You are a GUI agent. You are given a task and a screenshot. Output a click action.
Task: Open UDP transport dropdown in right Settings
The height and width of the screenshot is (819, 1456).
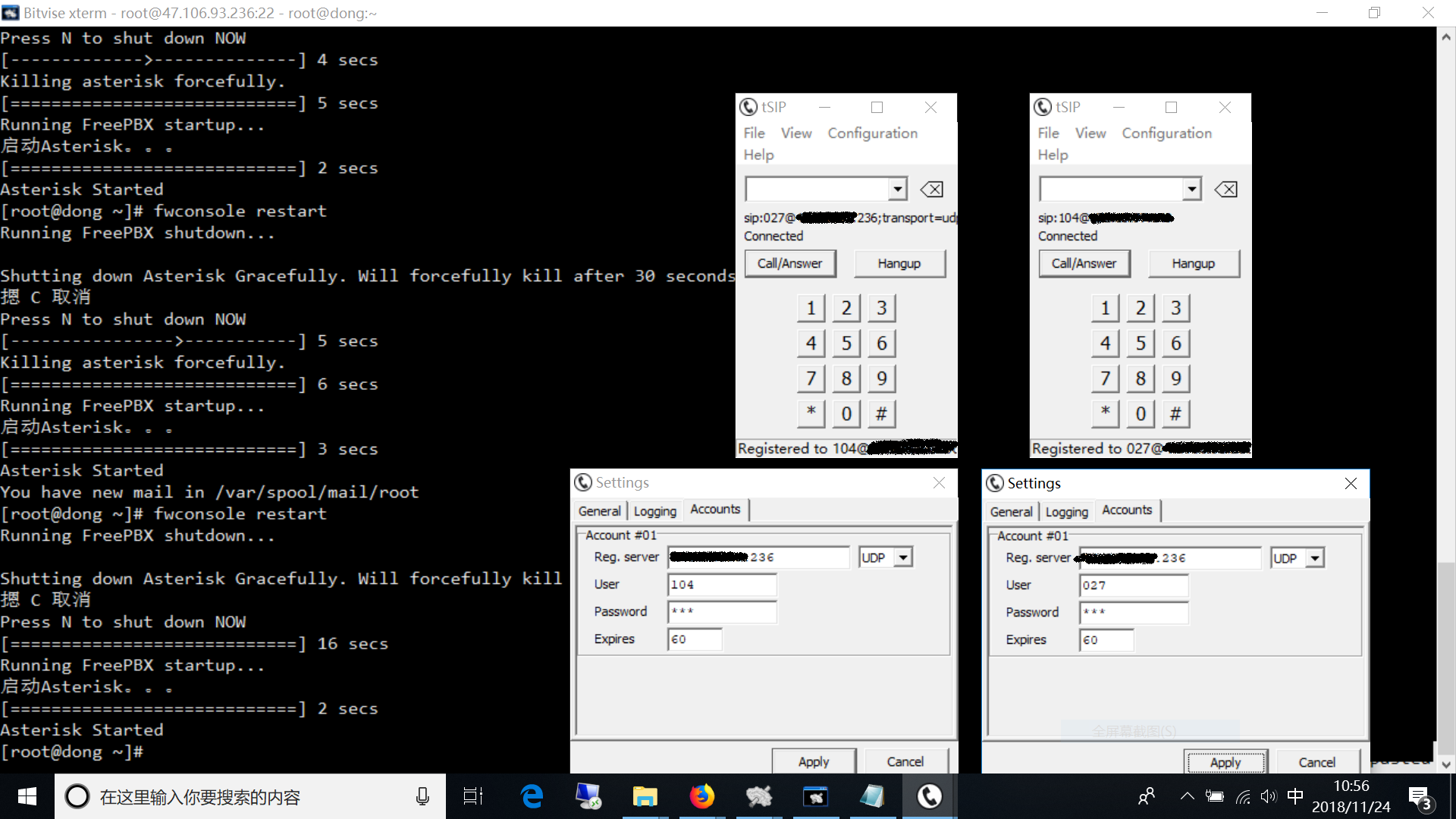(x=1315, y=558)
